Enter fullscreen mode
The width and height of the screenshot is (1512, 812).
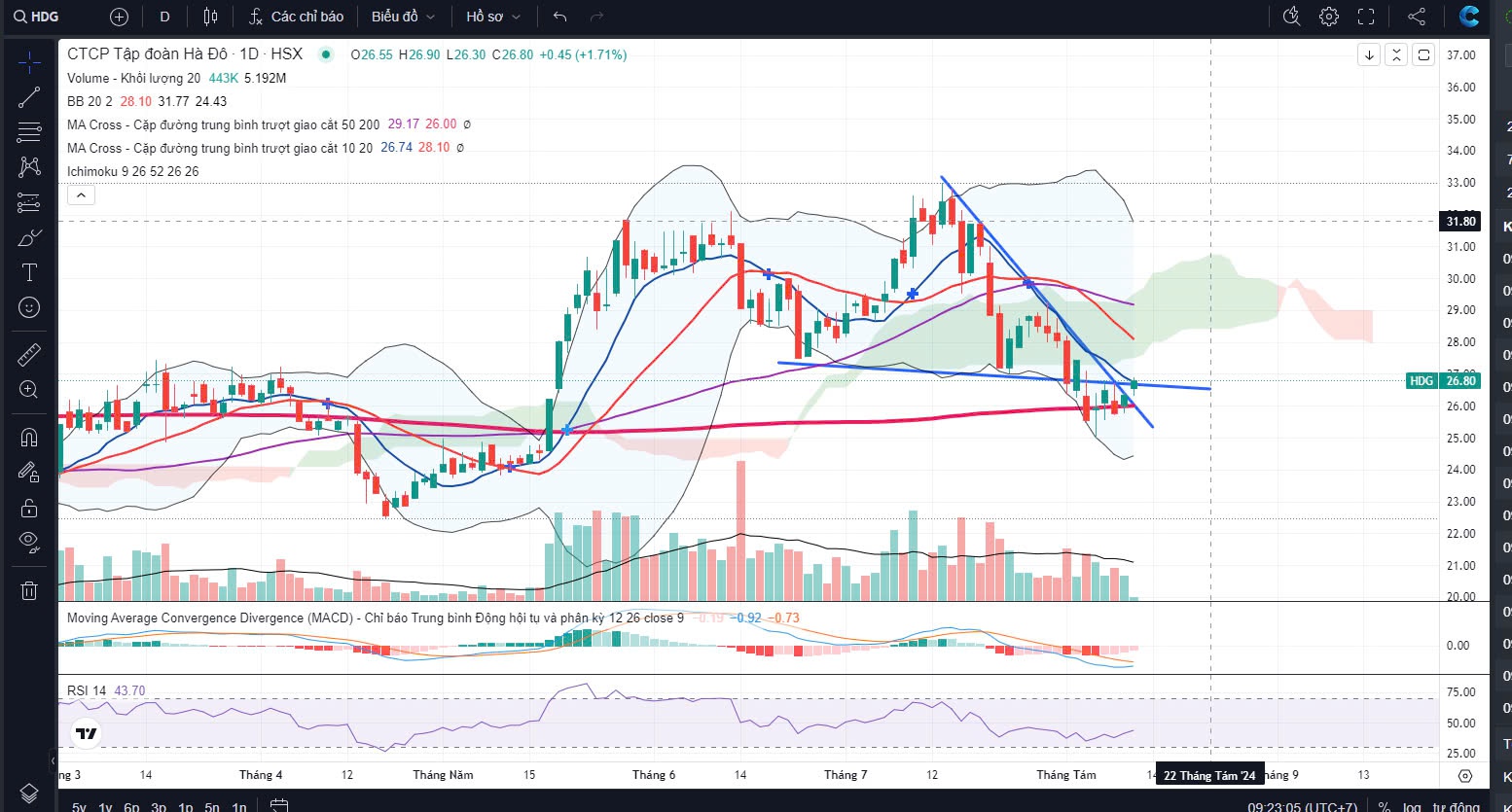(1366, 17)
